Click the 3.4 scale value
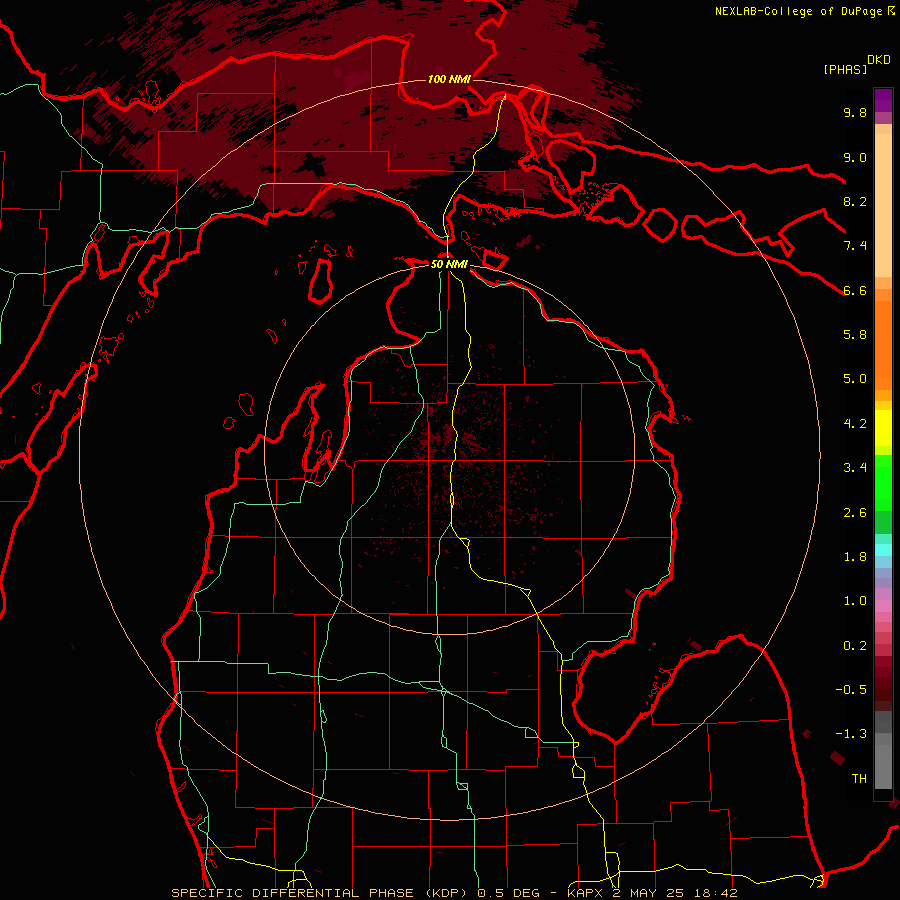The height and width of the screenshot is (900, 900). tap(855, 468)
